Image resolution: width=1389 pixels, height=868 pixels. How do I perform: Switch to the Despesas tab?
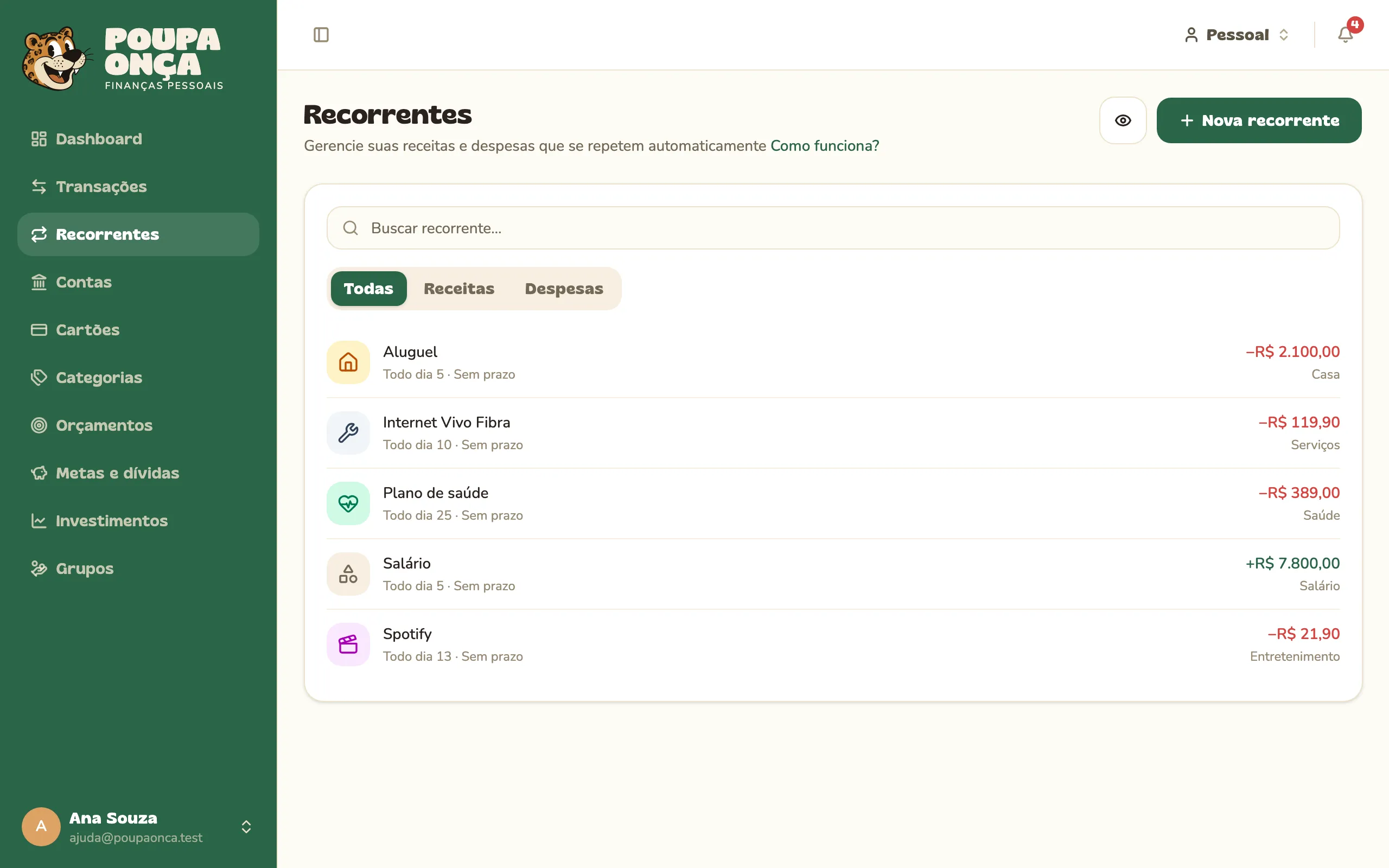[x=564, y=289]
